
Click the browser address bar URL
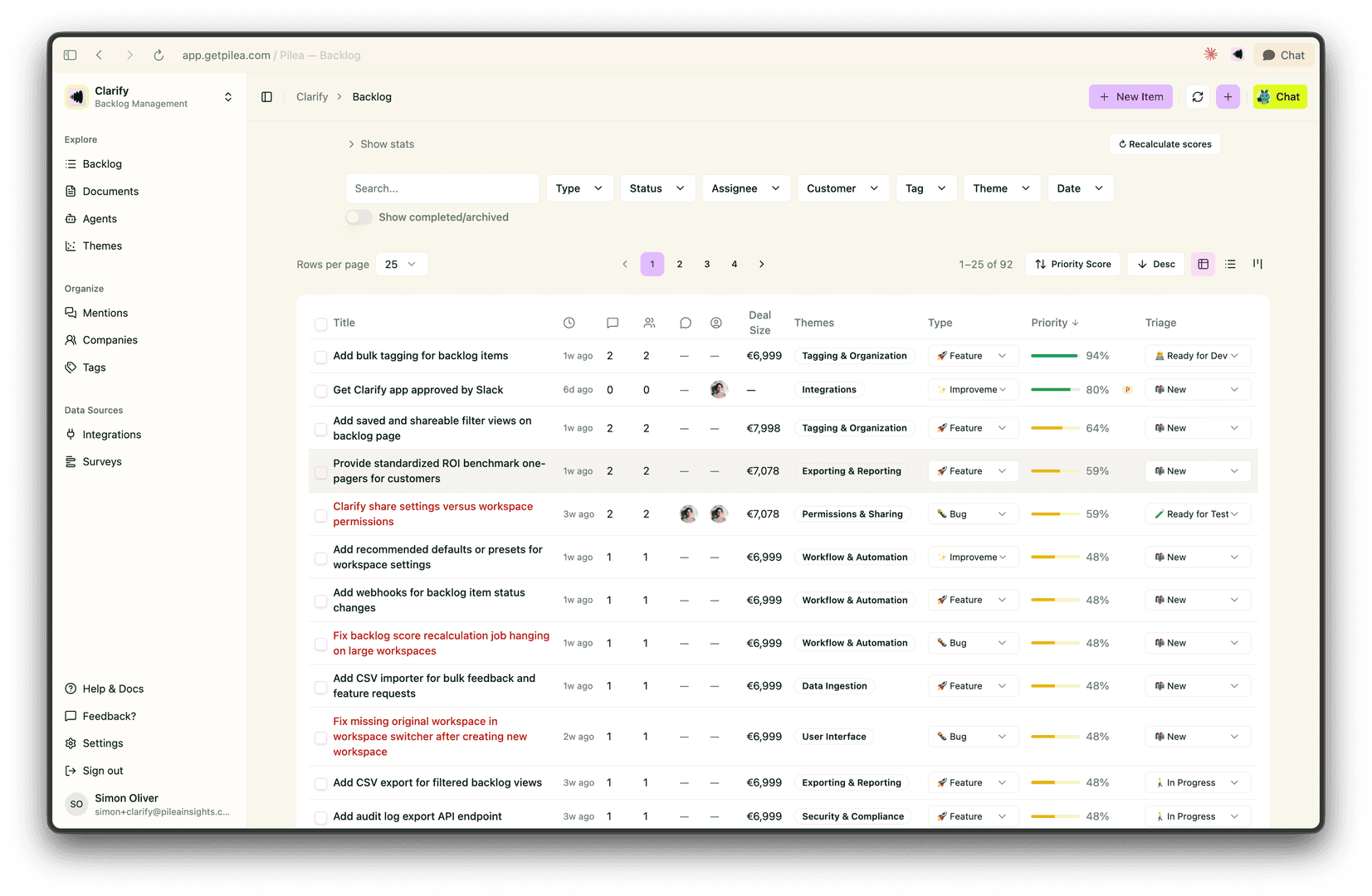coord(271,56)
